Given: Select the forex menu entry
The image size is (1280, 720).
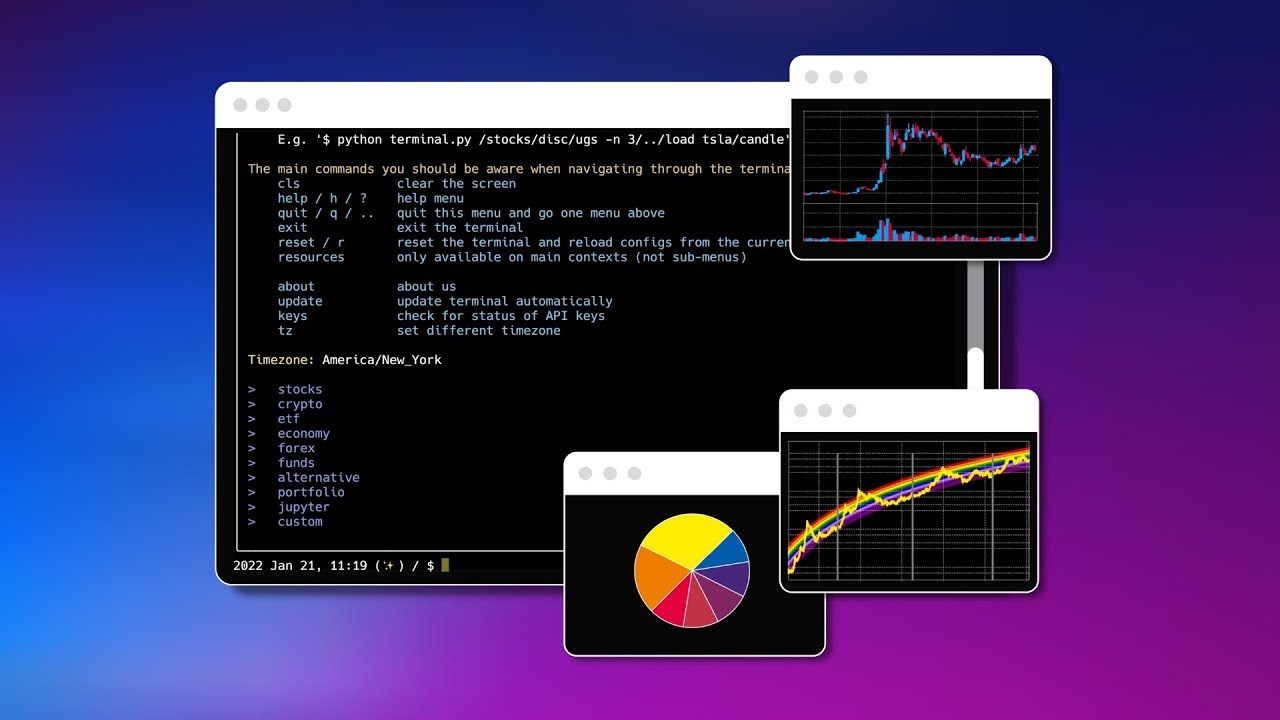Looking at the screenshot, I should (296, 448).
